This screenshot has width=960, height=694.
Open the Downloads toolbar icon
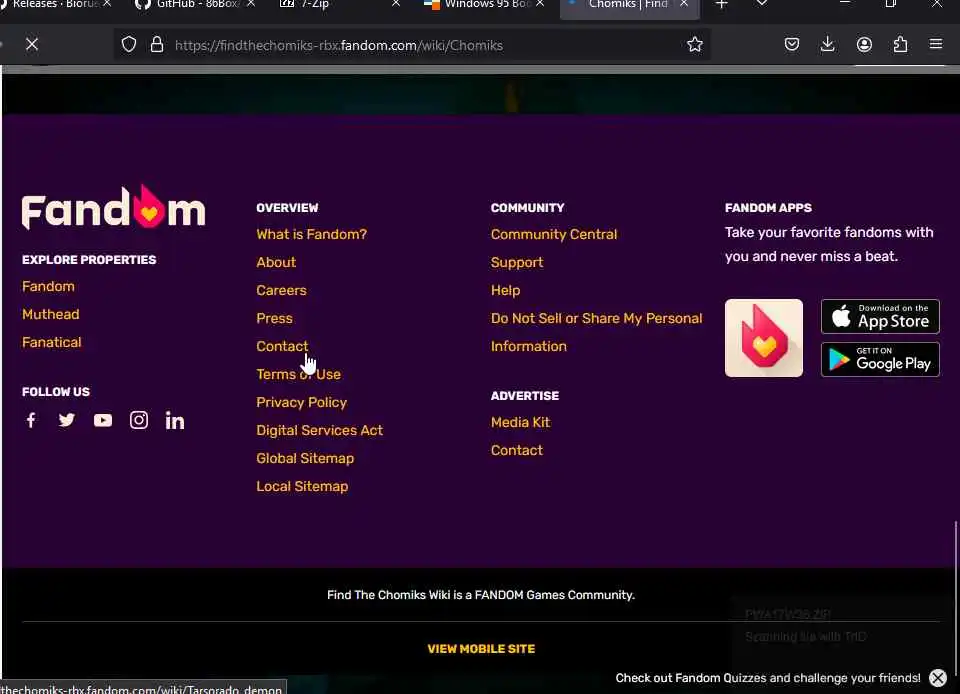click(827, 45)
